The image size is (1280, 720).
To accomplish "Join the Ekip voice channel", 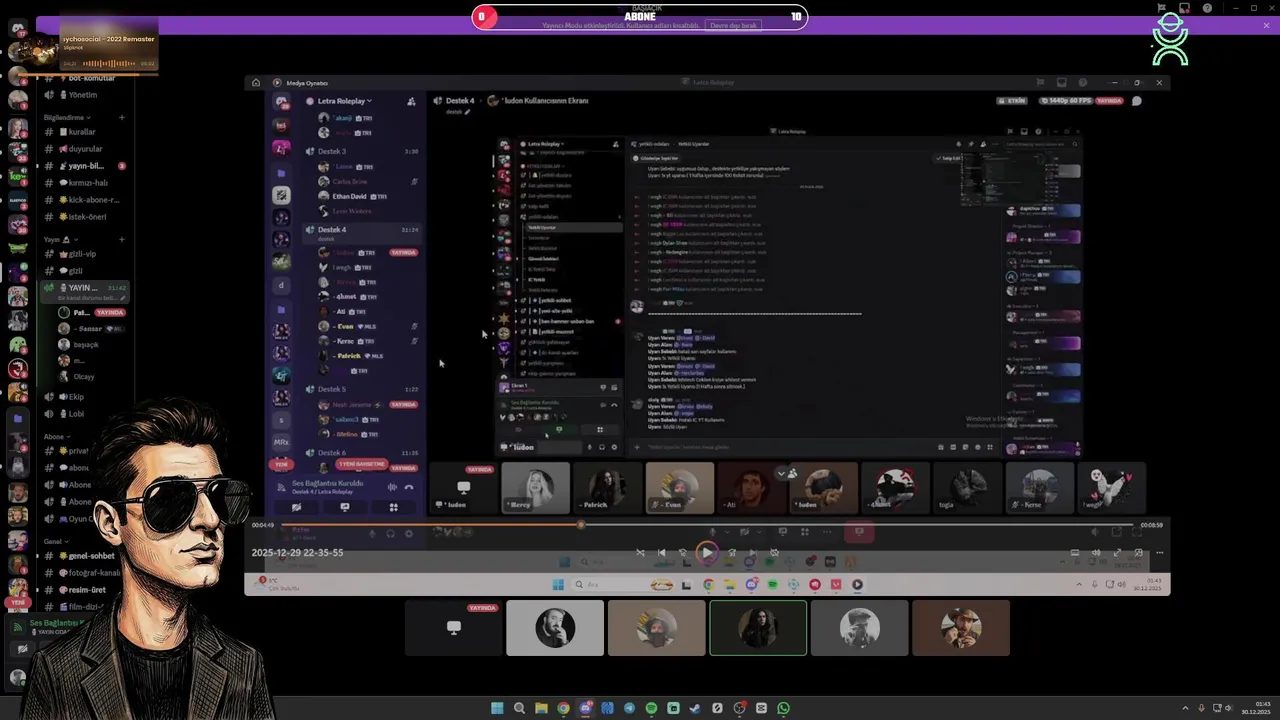I will 85,397.
